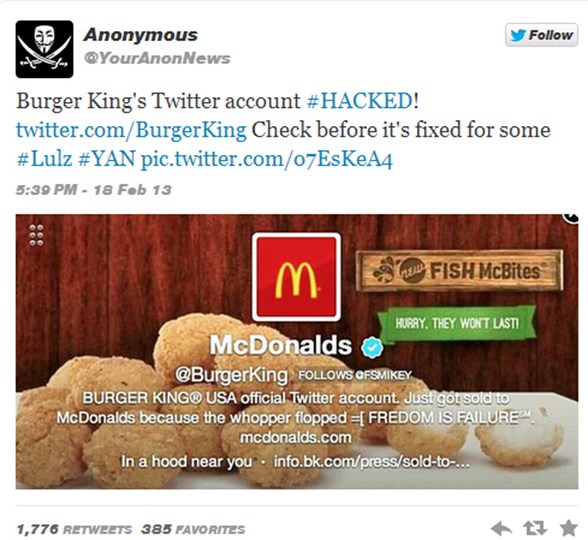Favorite the tweet with star icon

pyautogui.click(x=568, y=528)
